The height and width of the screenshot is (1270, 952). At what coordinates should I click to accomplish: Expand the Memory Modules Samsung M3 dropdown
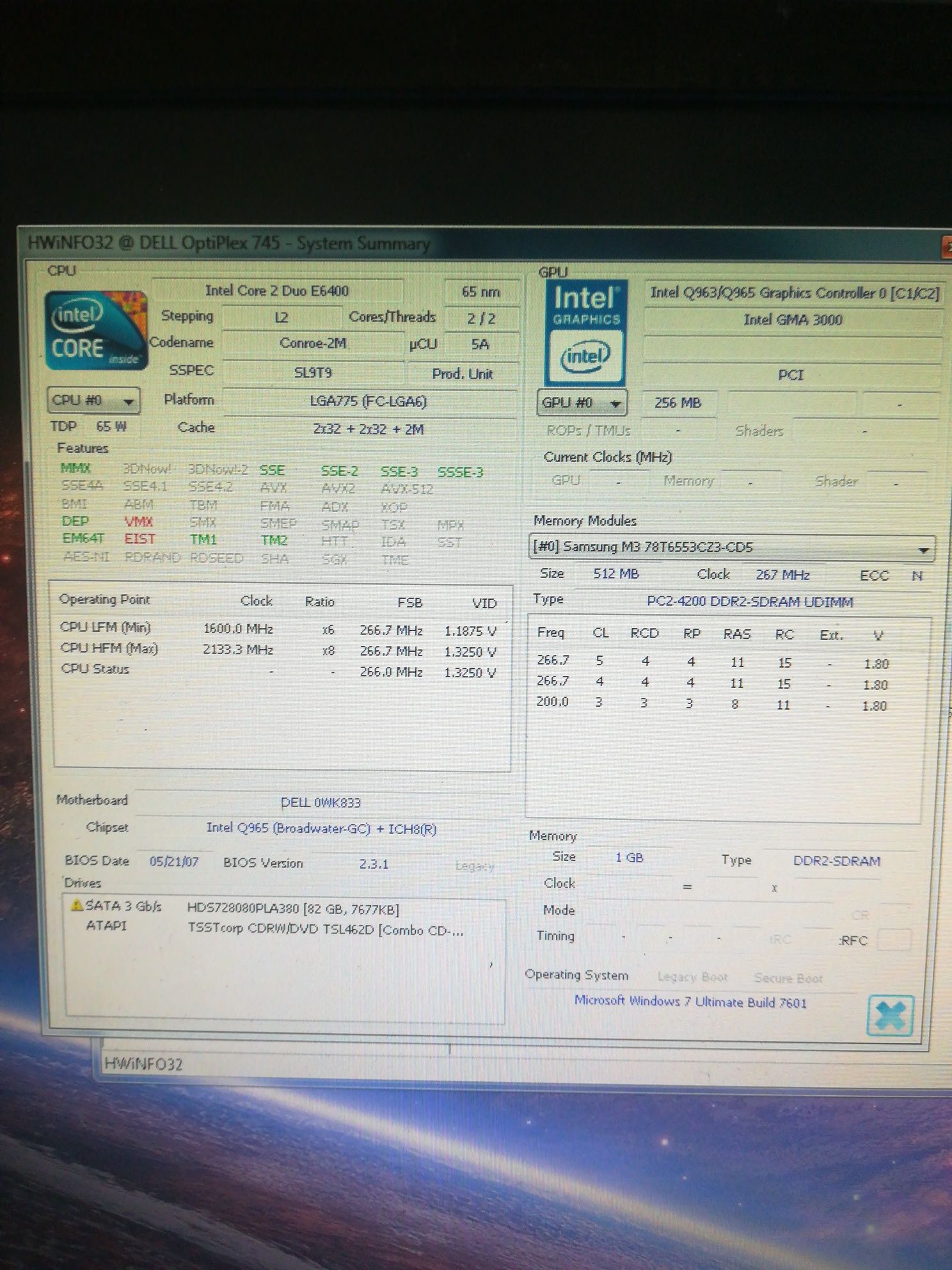point(733,548)
